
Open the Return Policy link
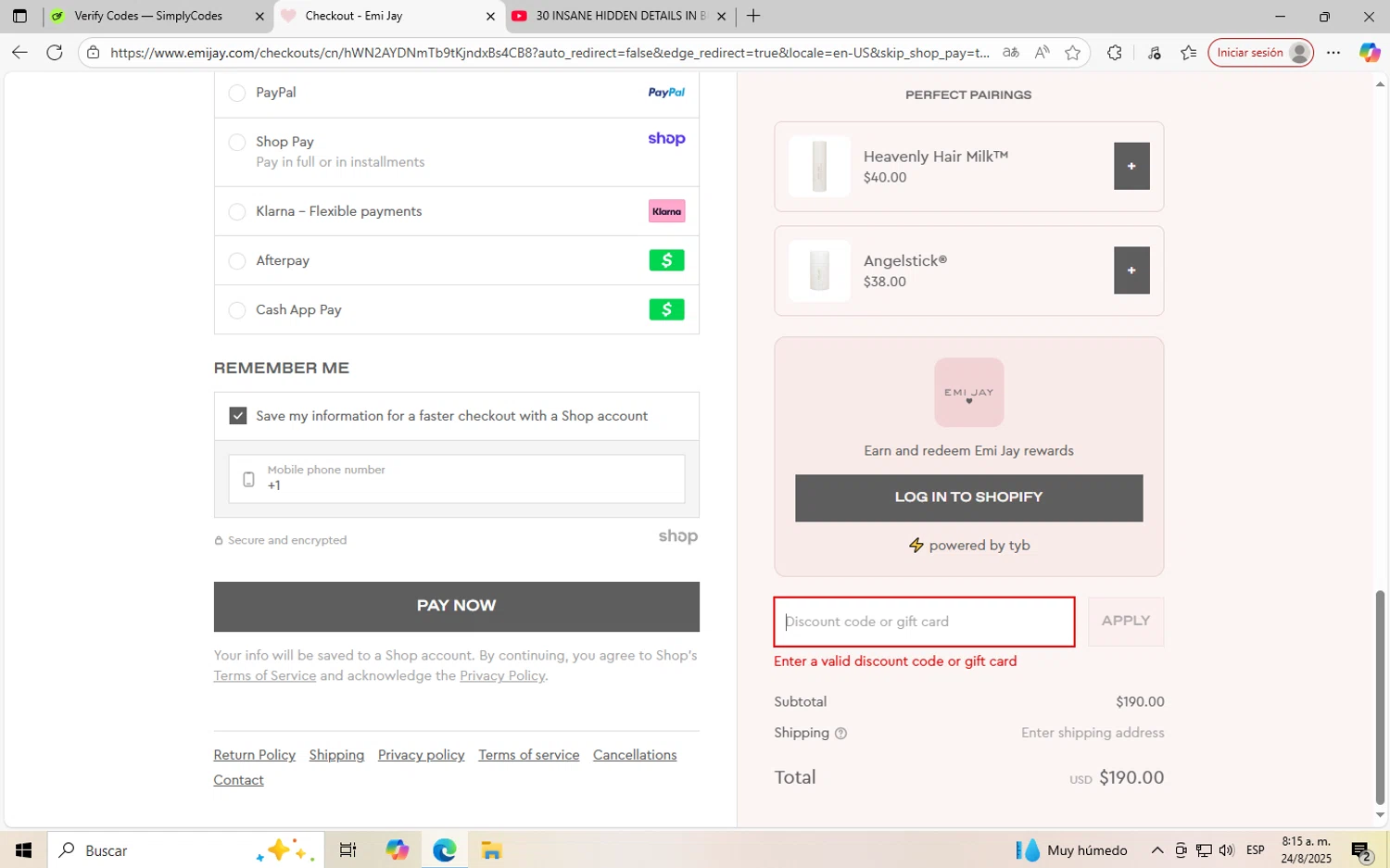click(x=255, y=755)
